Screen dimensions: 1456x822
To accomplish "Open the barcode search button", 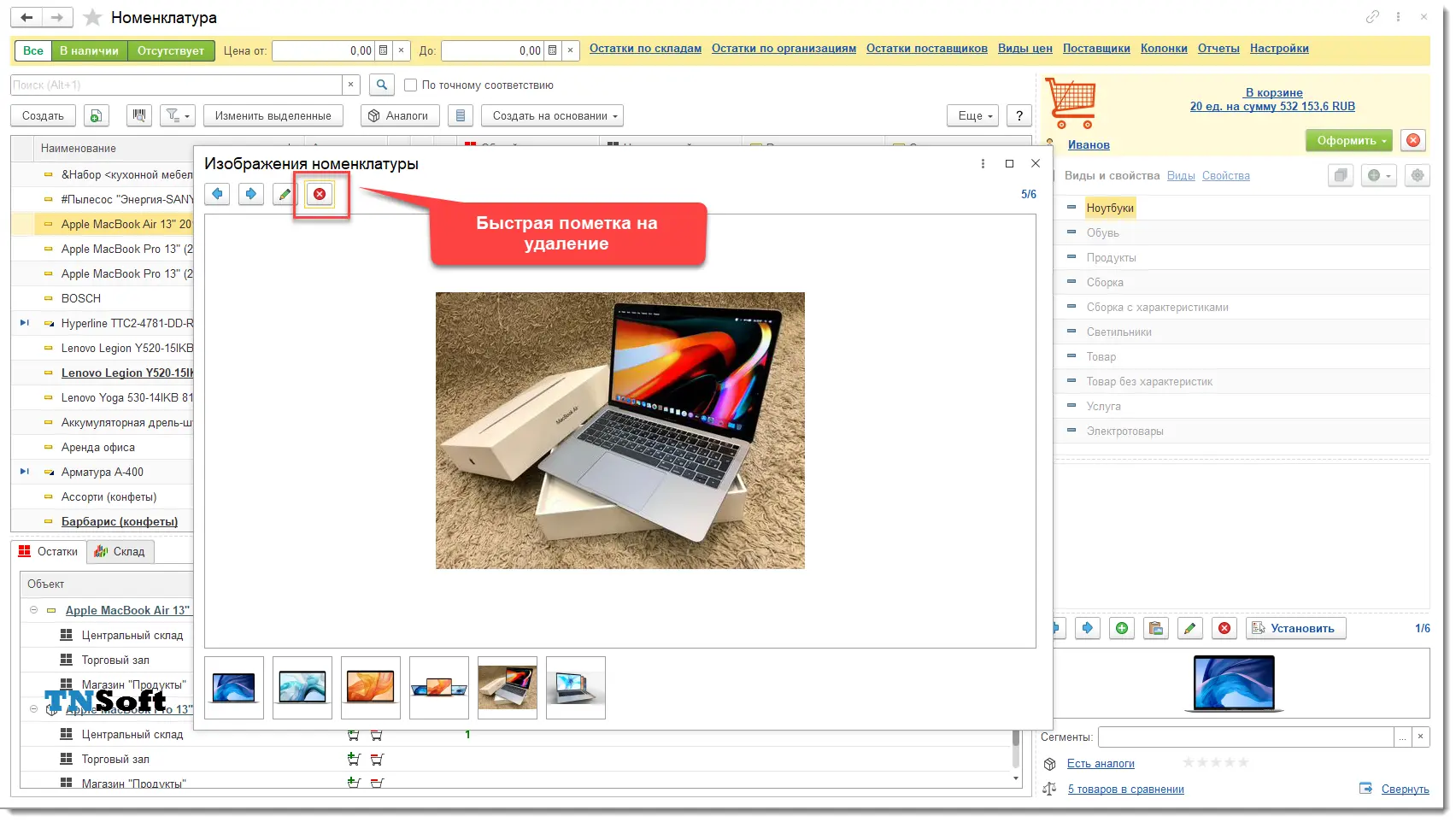I will click(139, 115).
